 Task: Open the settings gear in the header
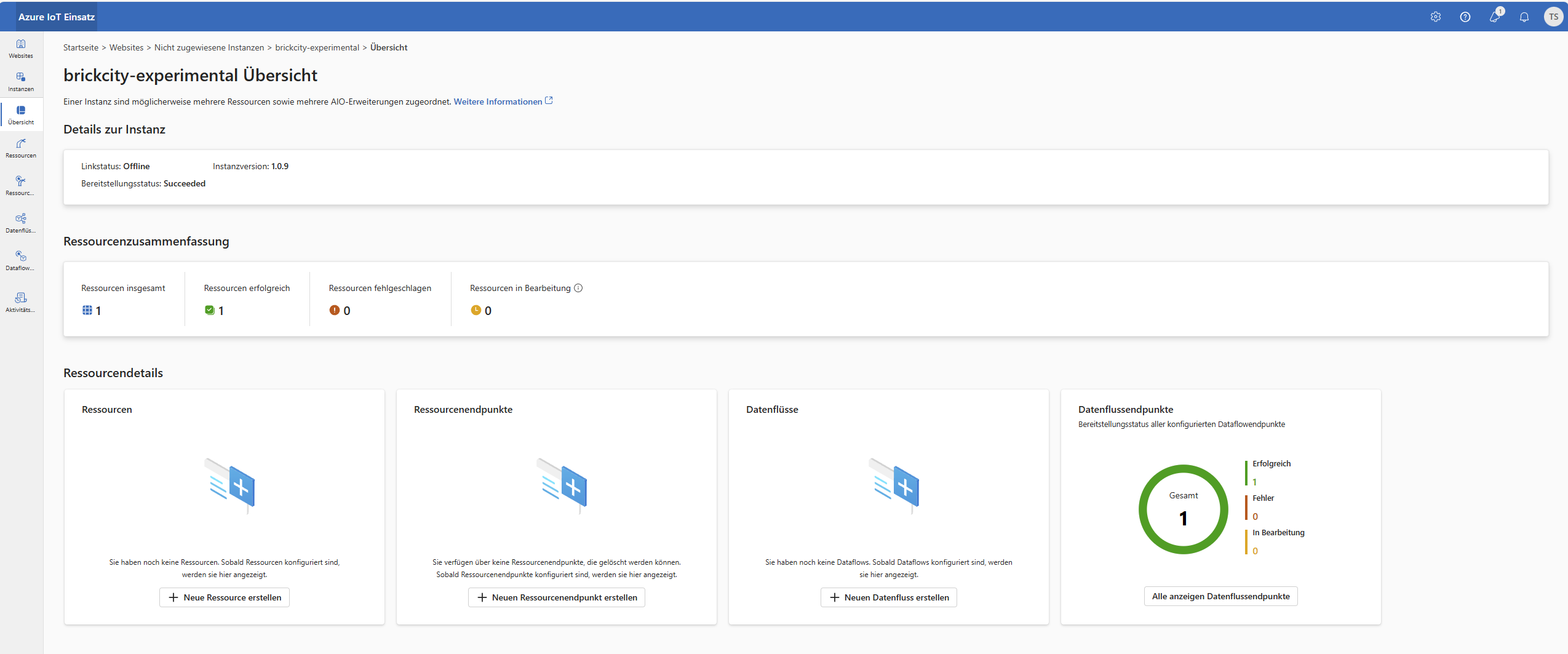pyautogui.click(x=1436, y=17)
